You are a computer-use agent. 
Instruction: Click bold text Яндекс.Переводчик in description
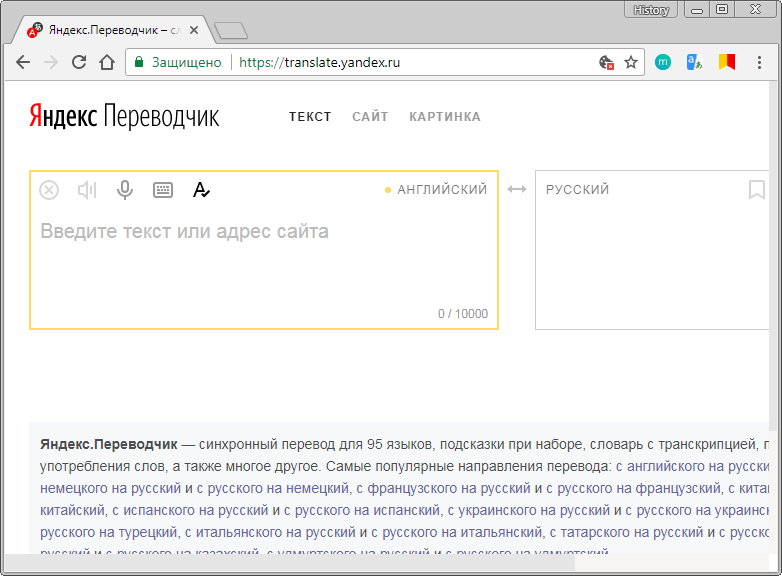pyautogui.click(x=109, y=444)
